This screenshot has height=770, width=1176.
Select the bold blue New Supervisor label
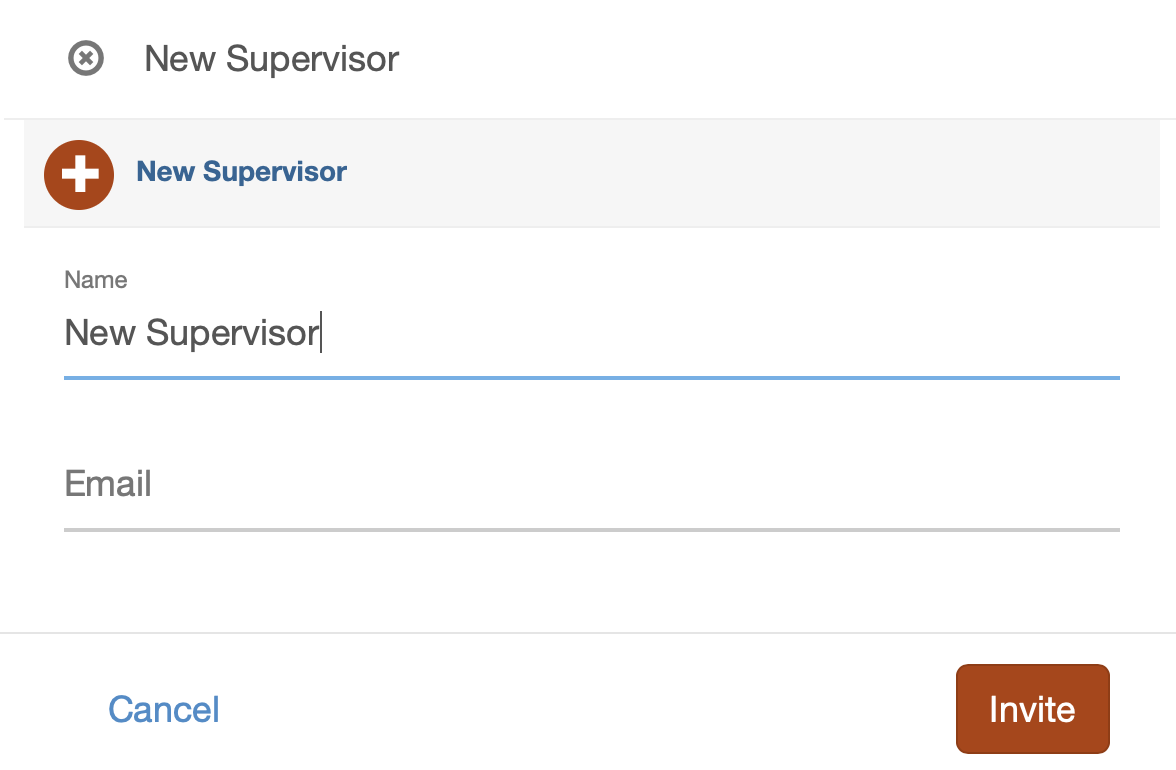pyautogui.click(x=242, y=172)
